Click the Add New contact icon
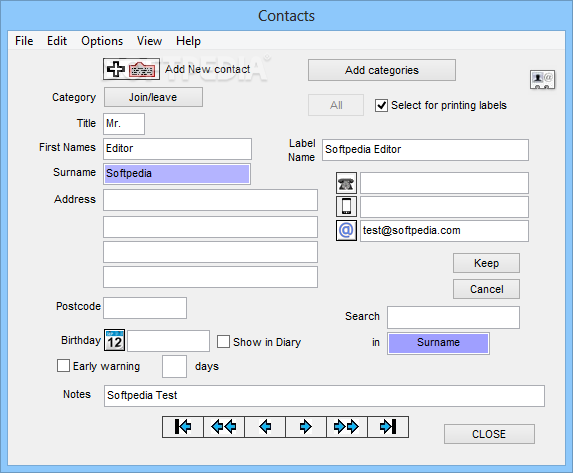 click(132, 69)
